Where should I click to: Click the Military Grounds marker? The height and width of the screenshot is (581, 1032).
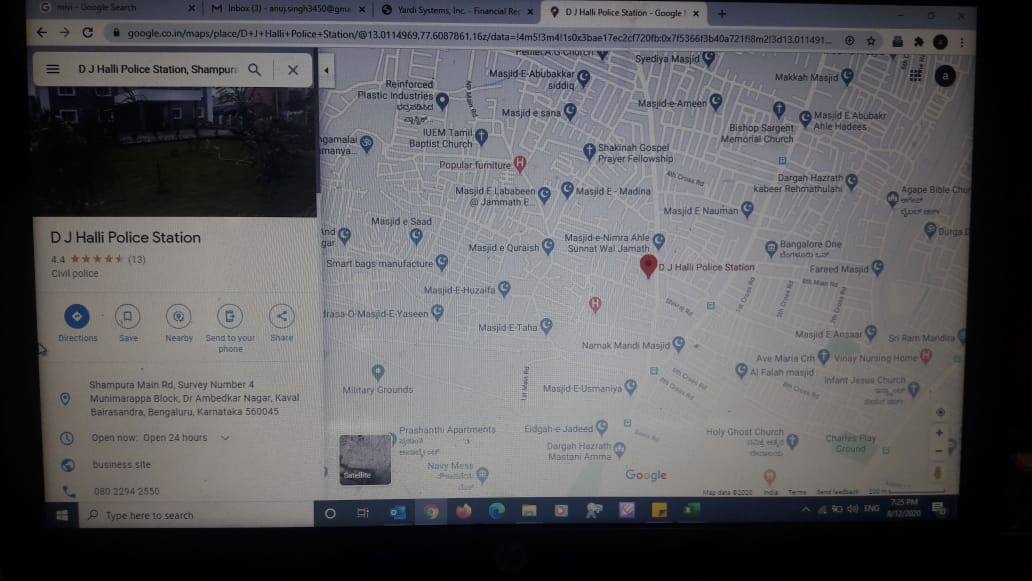point(378,373)
